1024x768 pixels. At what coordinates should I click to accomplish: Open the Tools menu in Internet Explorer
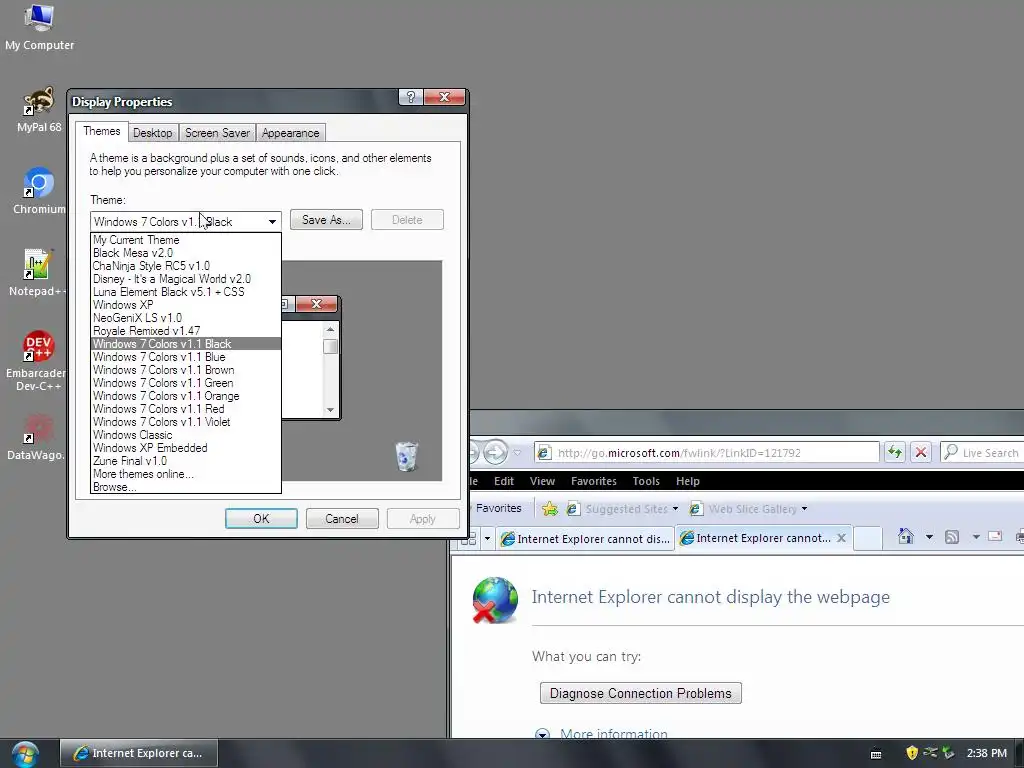646,481
